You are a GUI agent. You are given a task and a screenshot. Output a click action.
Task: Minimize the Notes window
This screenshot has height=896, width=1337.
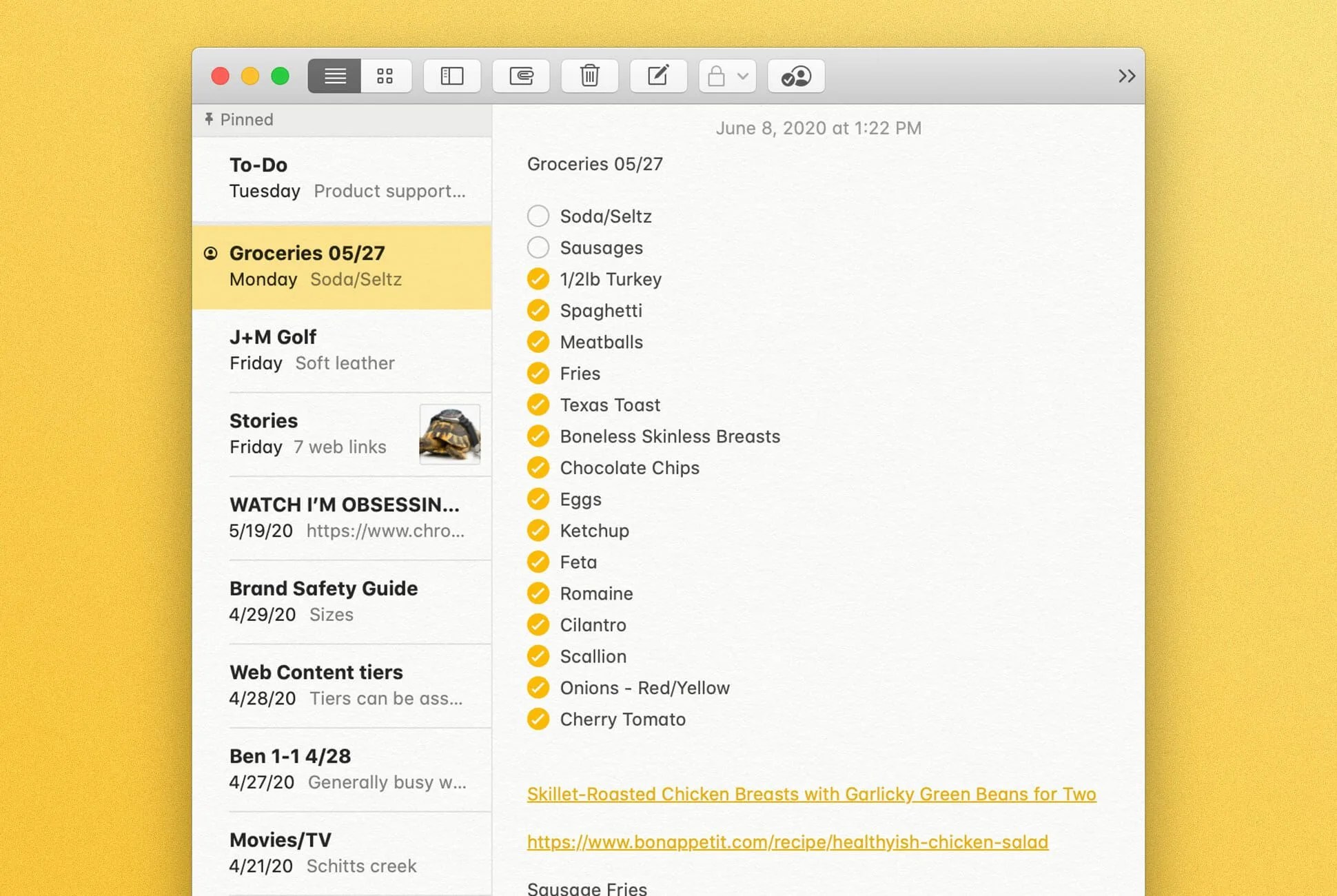[x=250, y=76]
